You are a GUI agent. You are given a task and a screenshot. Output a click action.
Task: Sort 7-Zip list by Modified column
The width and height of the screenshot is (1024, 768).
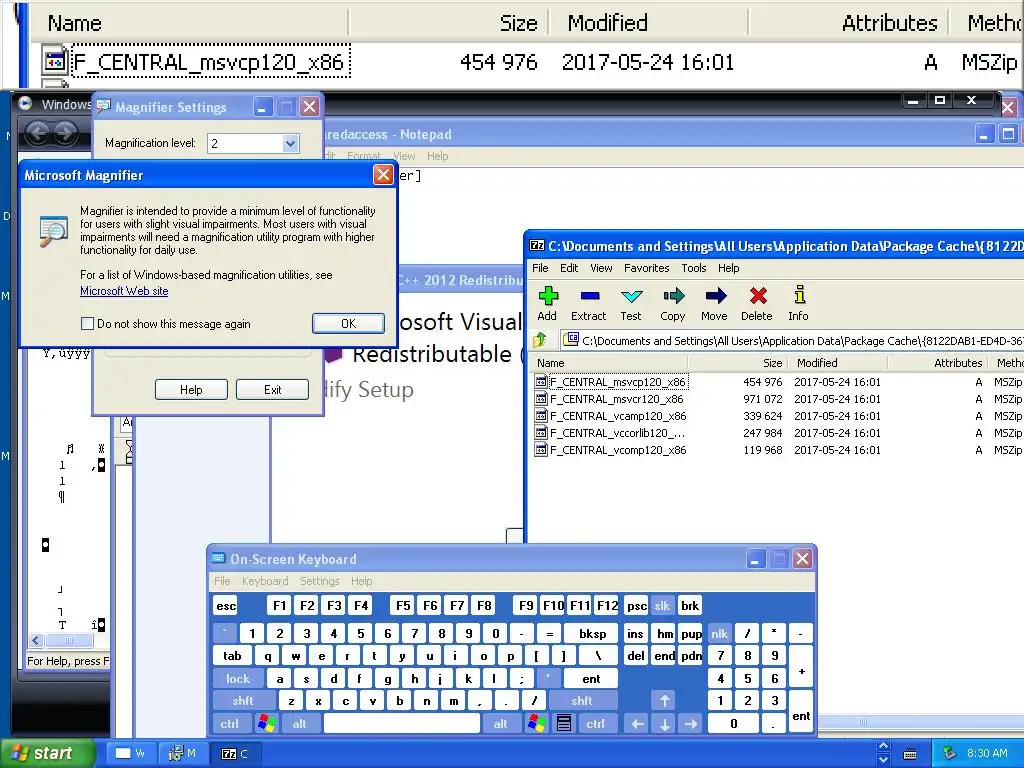point(839,363)
